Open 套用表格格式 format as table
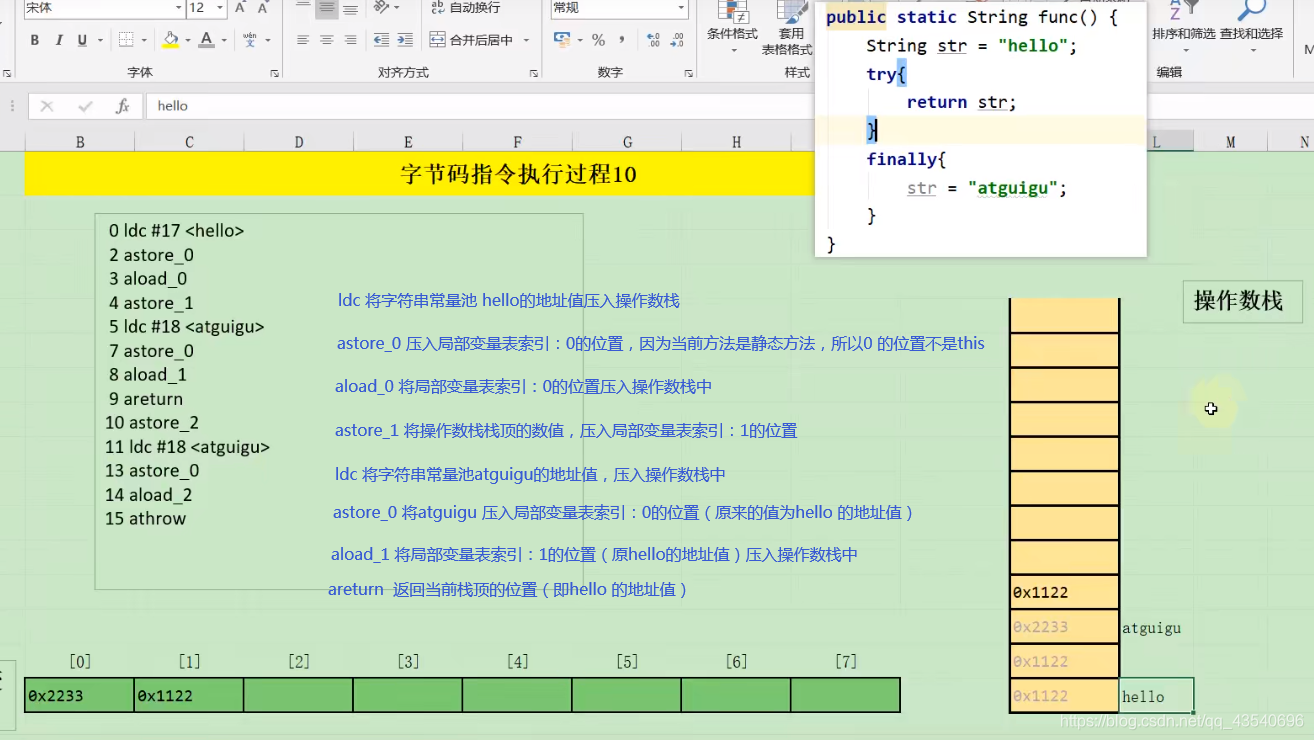1314x740 pixels. (x=787, y=29)
